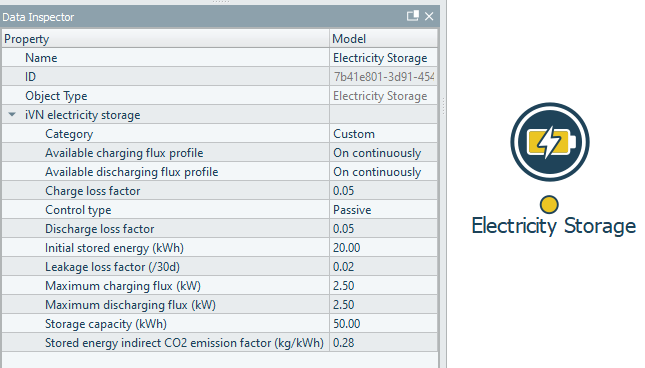
Task: Open the Category value Custom dropdown
Action: pos(383,134)
